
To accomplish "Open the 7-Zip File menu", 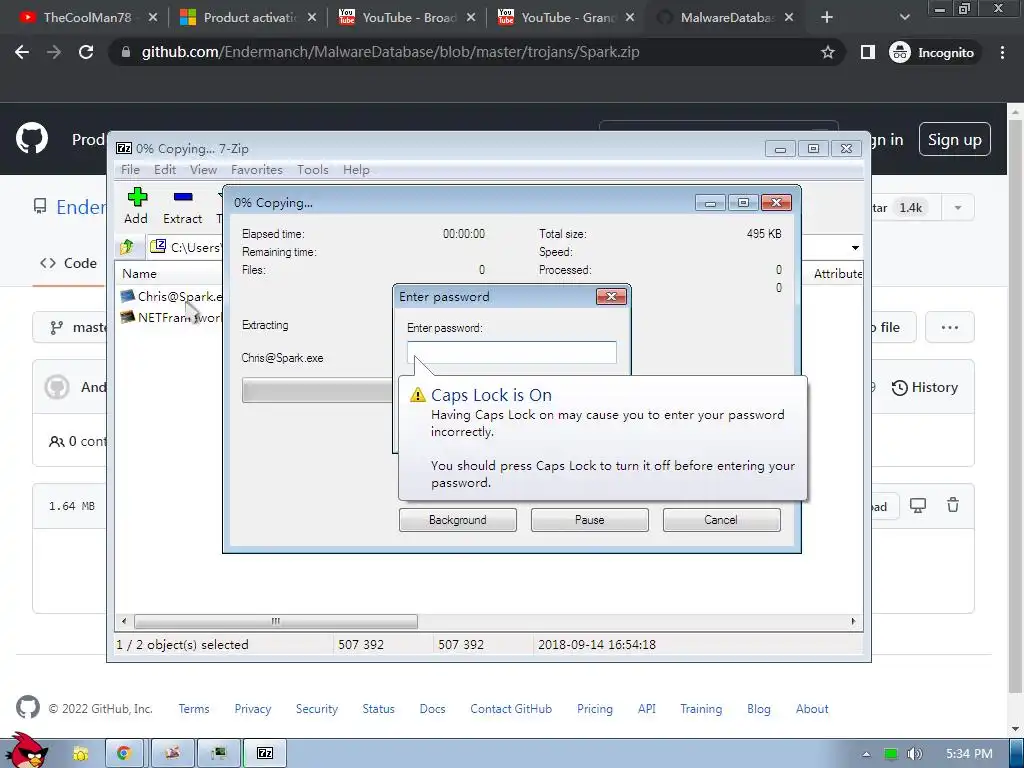I will 130,170.
